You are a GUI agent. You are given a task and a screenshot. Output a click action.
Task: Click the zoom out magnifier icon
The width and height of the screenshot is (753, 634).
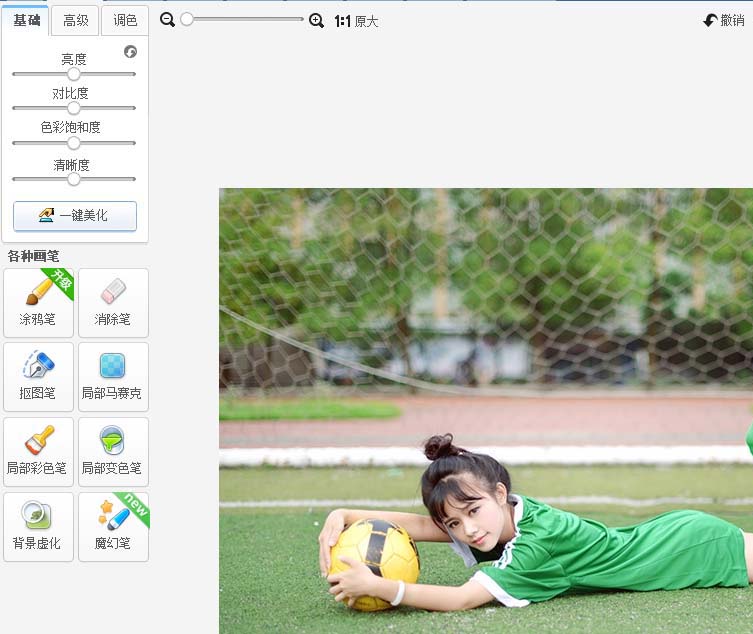(167, 20)
